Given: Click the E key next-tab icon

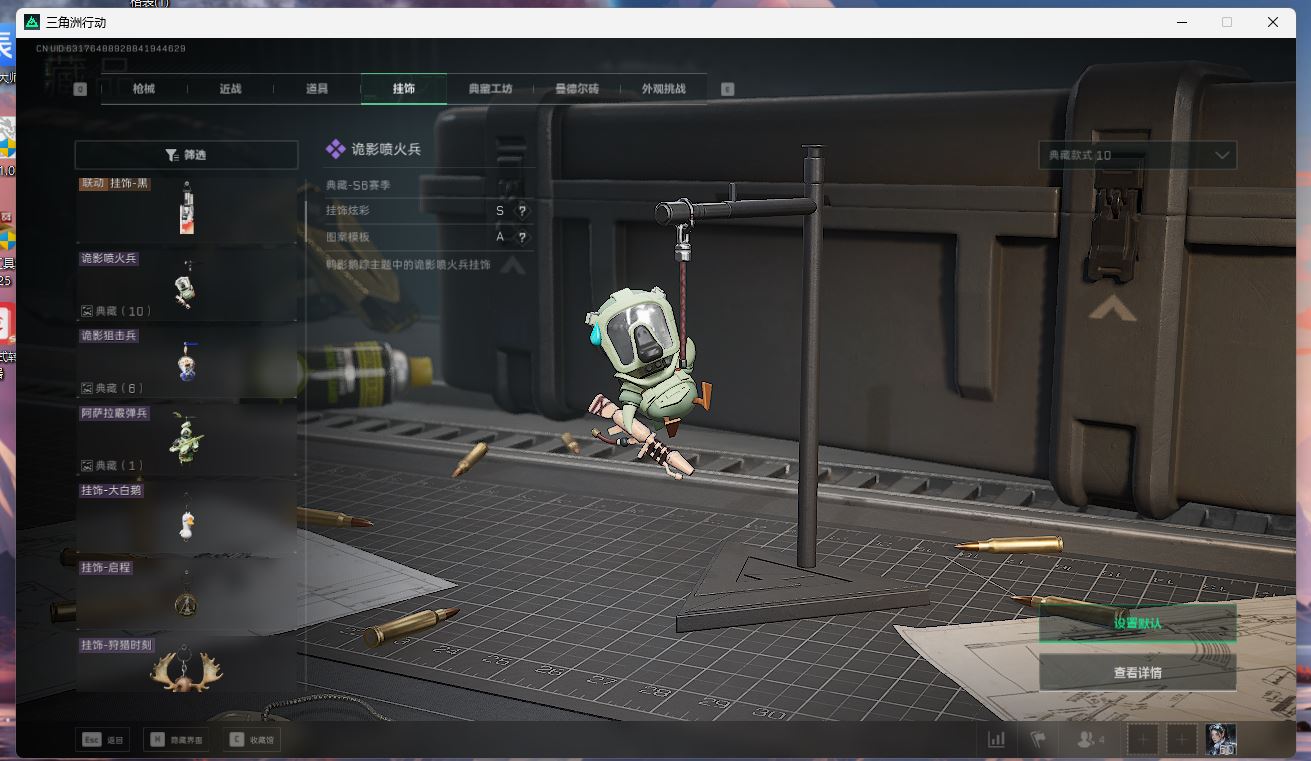Looking at the screenshot, I should point(727,89).
